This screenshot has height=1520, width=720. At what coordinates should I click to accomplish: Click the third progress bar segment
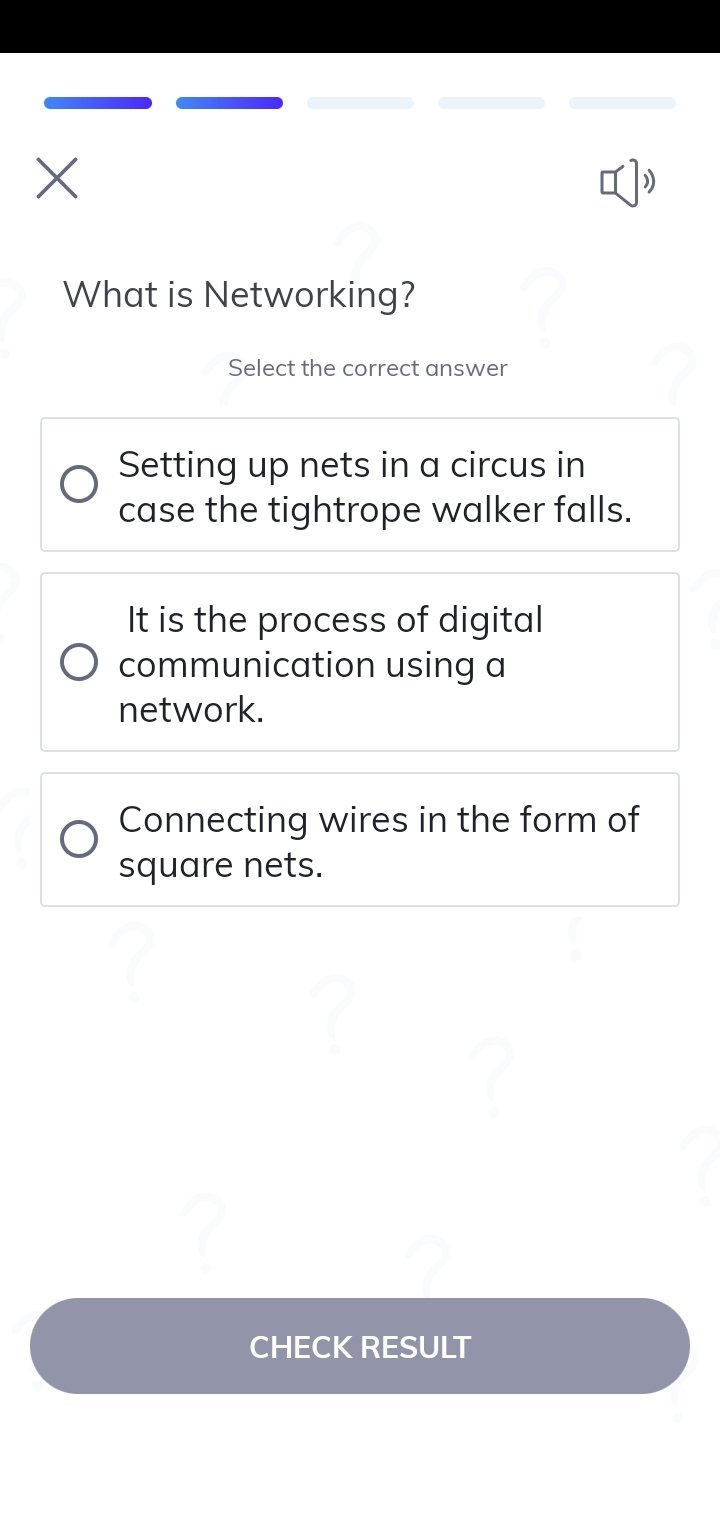[360, 103]
